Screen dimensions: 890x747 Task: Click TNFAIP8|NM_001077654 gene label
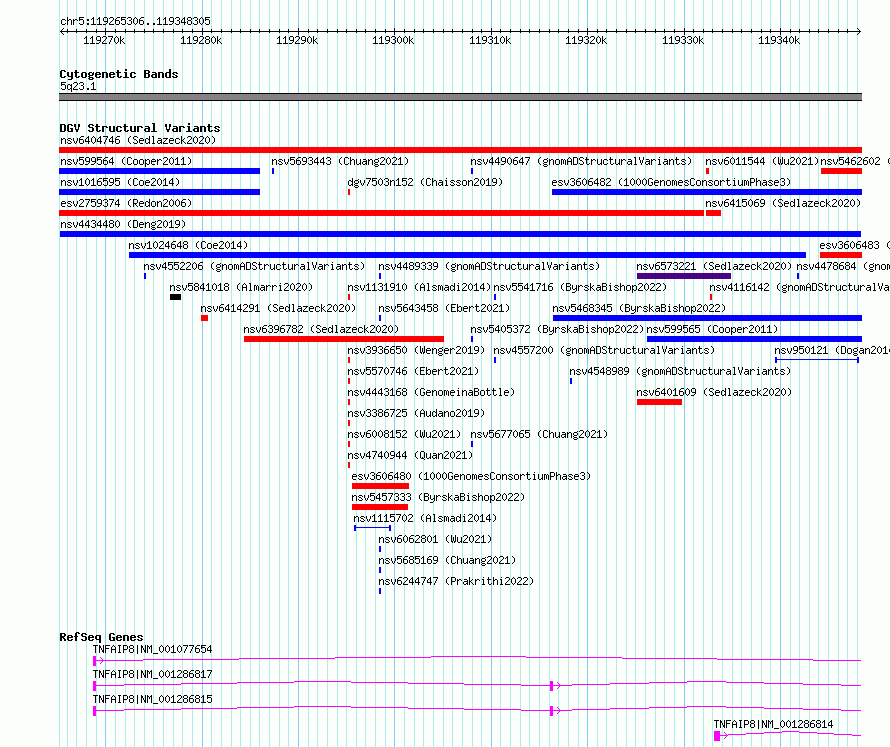tap(153, 649)
